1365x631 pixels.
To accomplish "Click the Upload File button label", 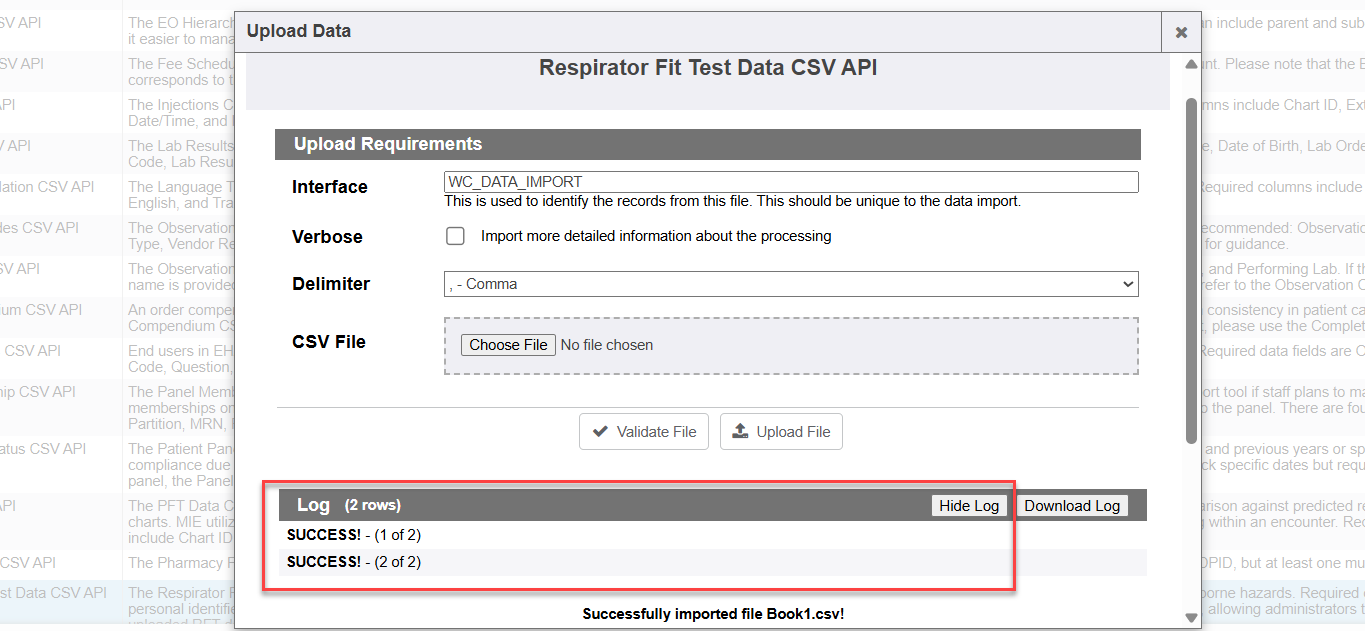I will click(793, 432).
